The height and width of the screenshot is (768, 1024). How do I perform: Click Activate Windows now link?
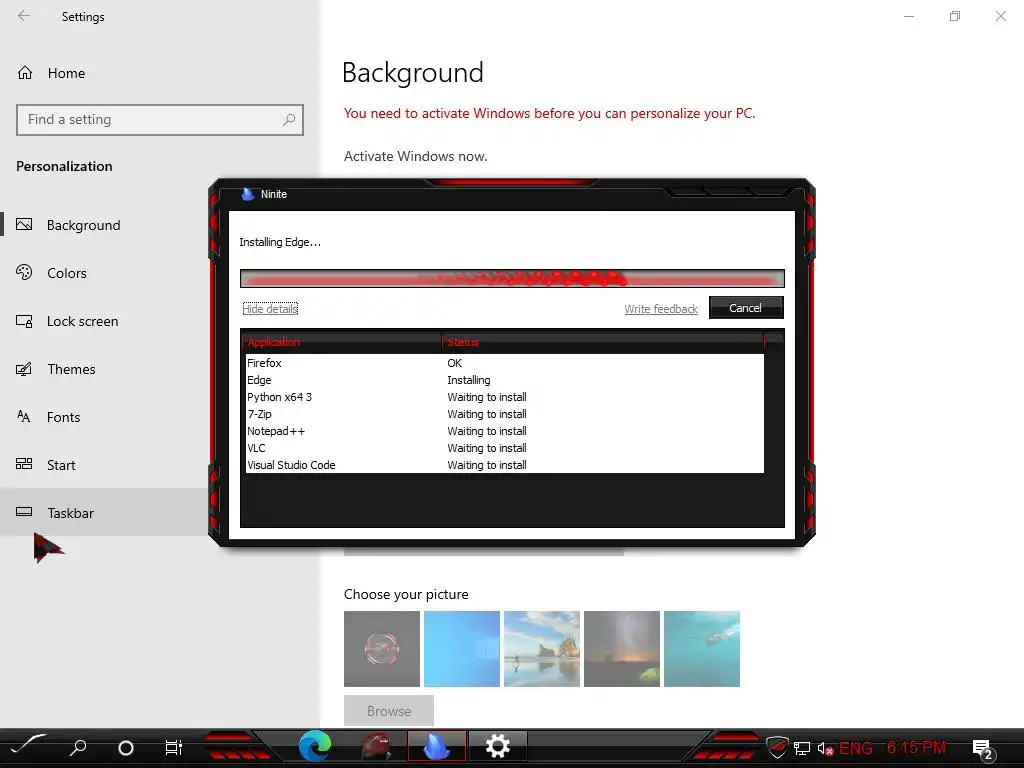pyautogui.click(x=415, y=156)
